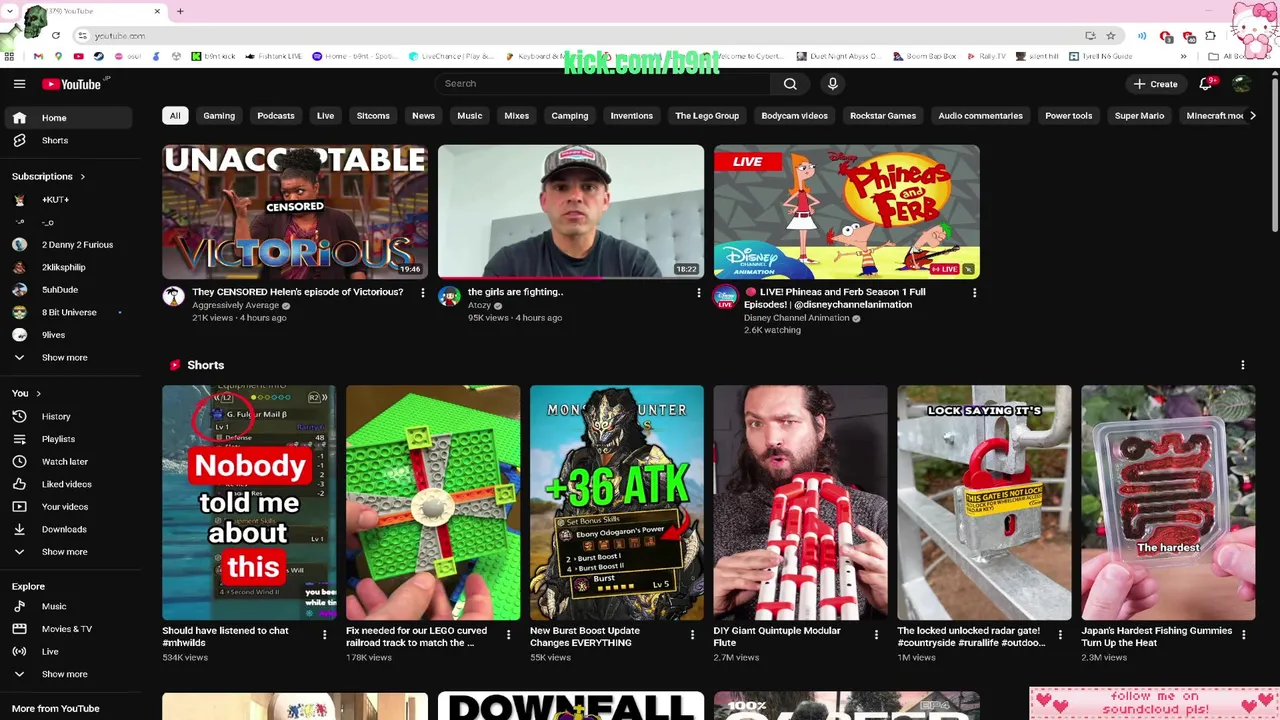
Task: Play the +36 ATK Burst Boost short
Action: pyautogui.click(x=617, y=503)
